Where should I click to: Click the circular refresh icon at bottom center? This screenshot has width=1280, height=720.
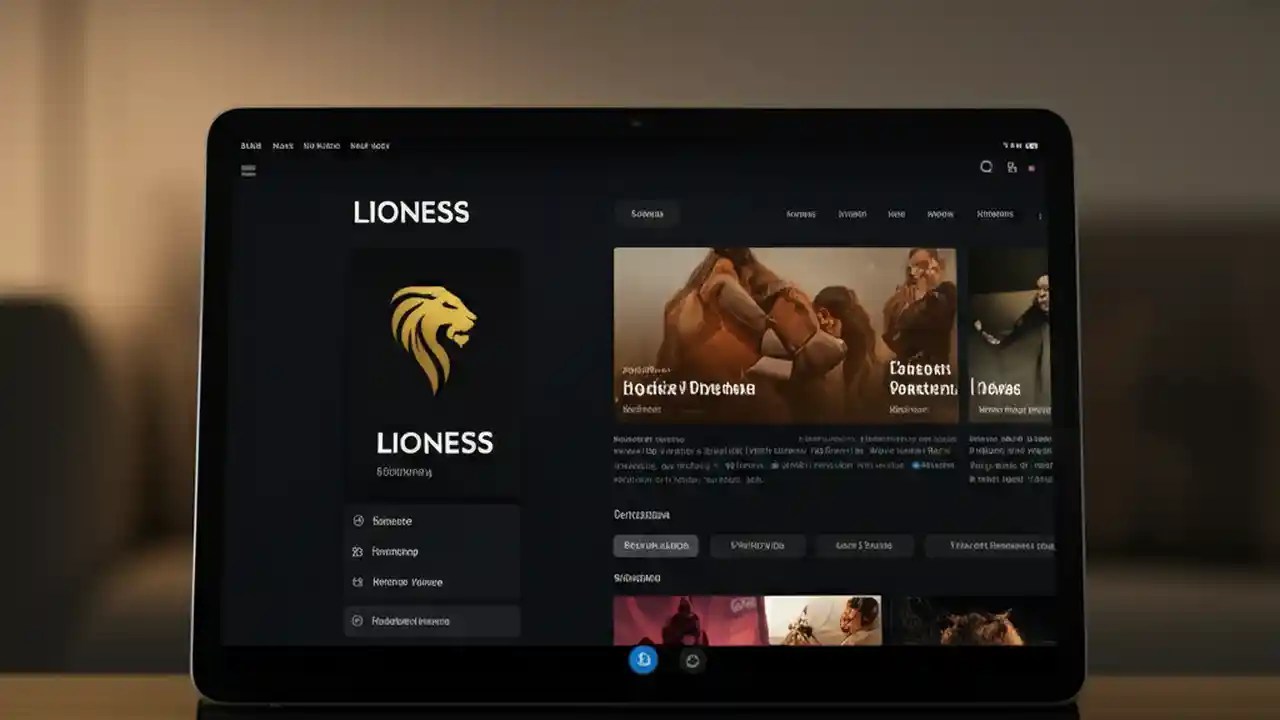click(x=693, y=660)
